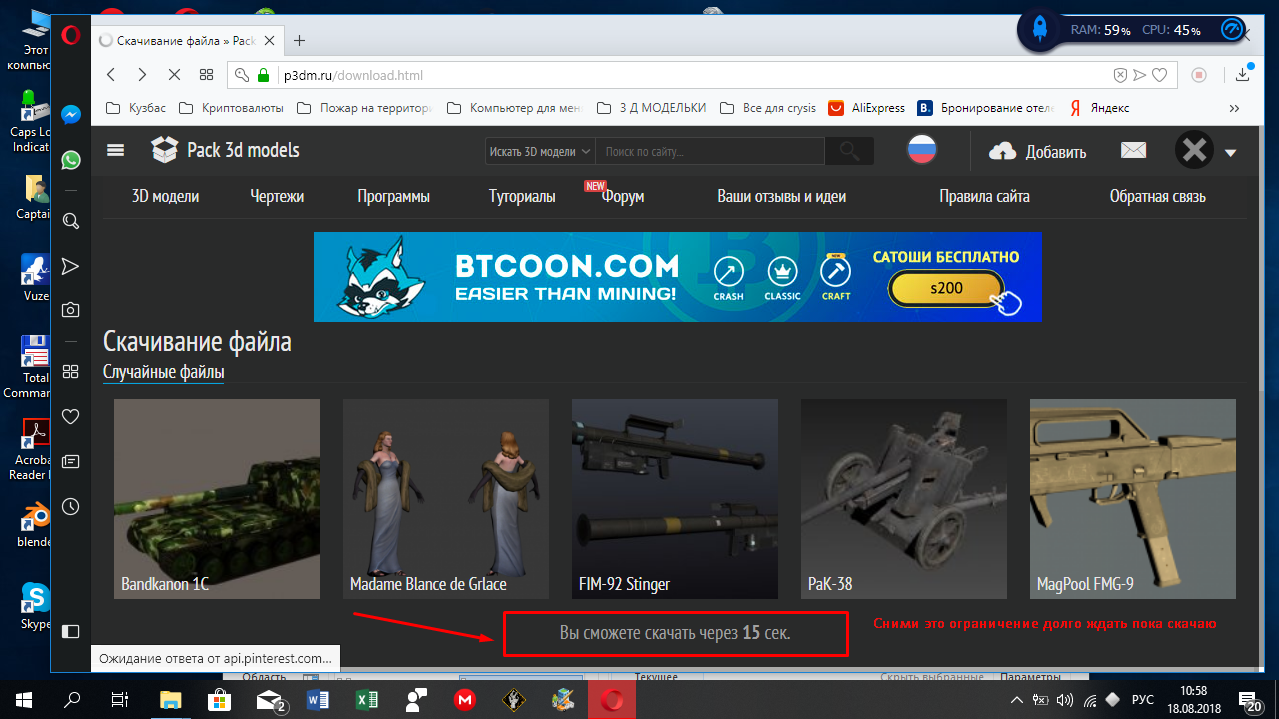Open site messages envelope

click(x=1133, y=150)
